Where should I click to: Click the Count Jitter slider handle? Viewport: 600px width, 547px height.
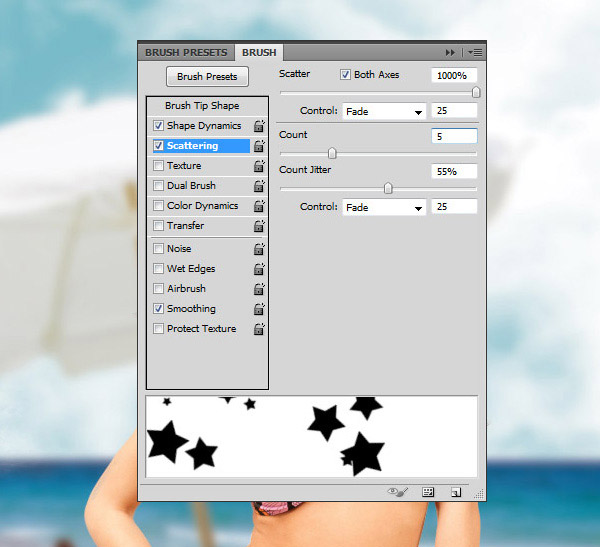pos(388,188)
